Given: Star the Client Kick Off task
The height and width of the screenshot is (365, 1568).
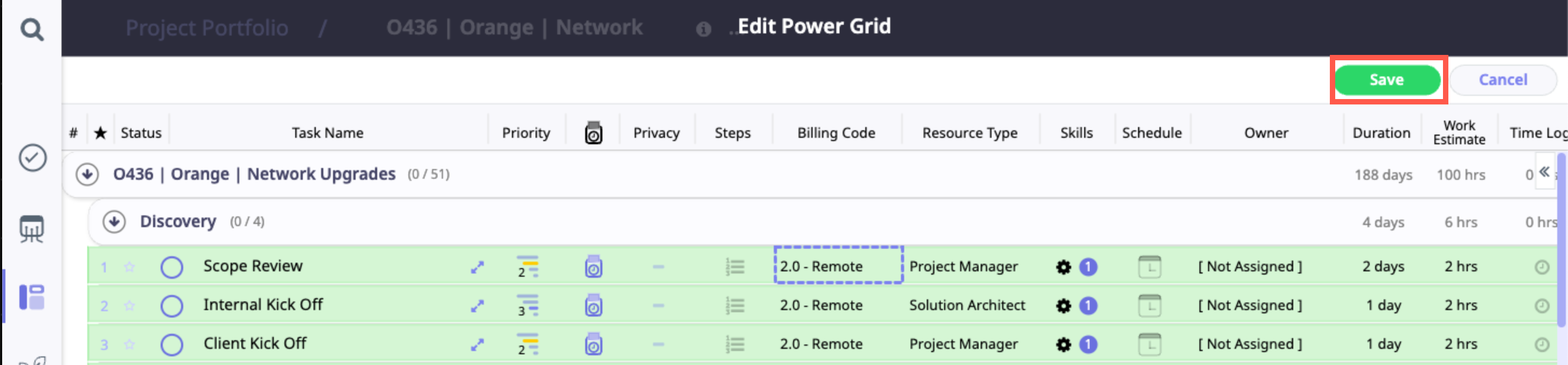Looking at the screenshot, I should [129, 345].
